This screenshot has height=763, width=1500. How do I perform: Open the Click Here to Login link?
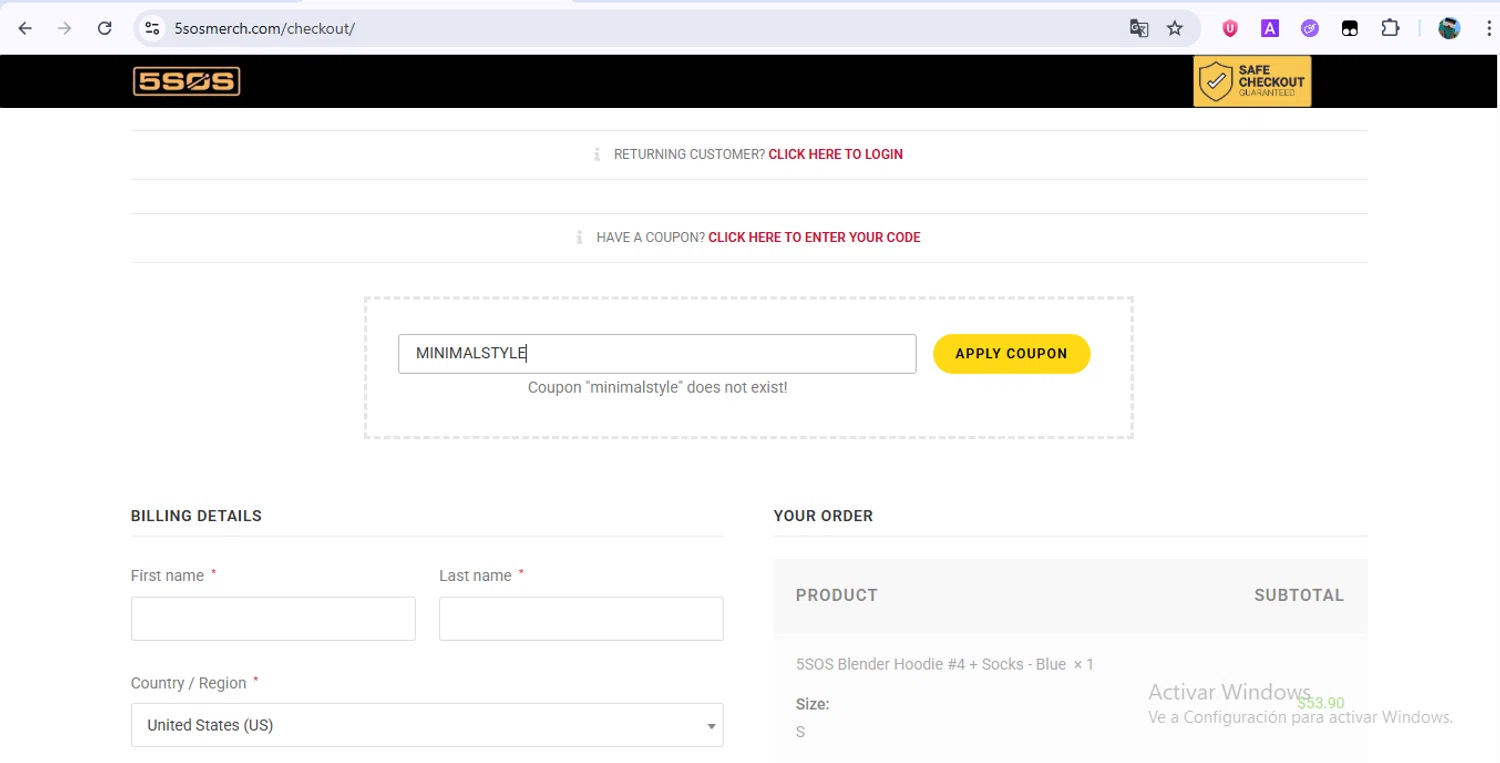tap(836, 154)
